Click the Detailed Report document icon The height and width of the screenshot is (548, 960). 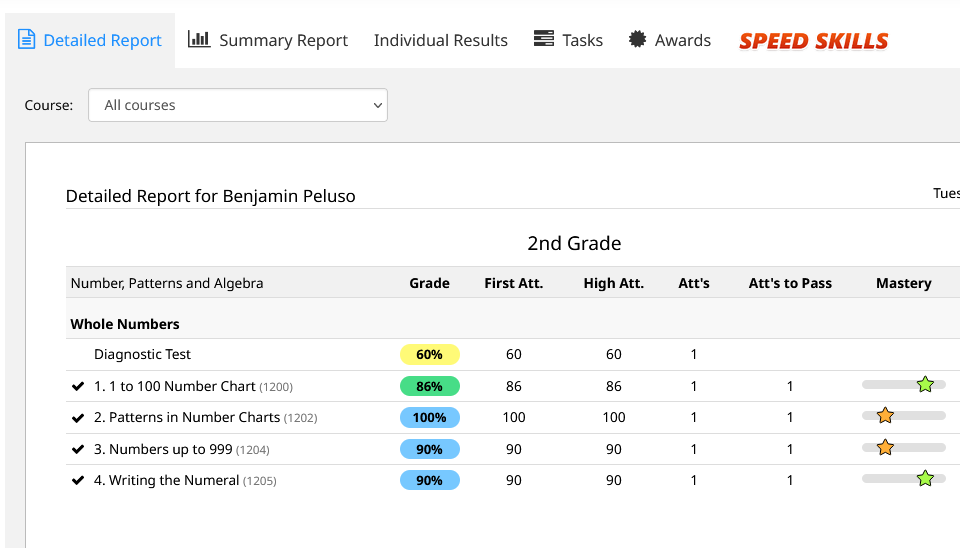[27, 40]
